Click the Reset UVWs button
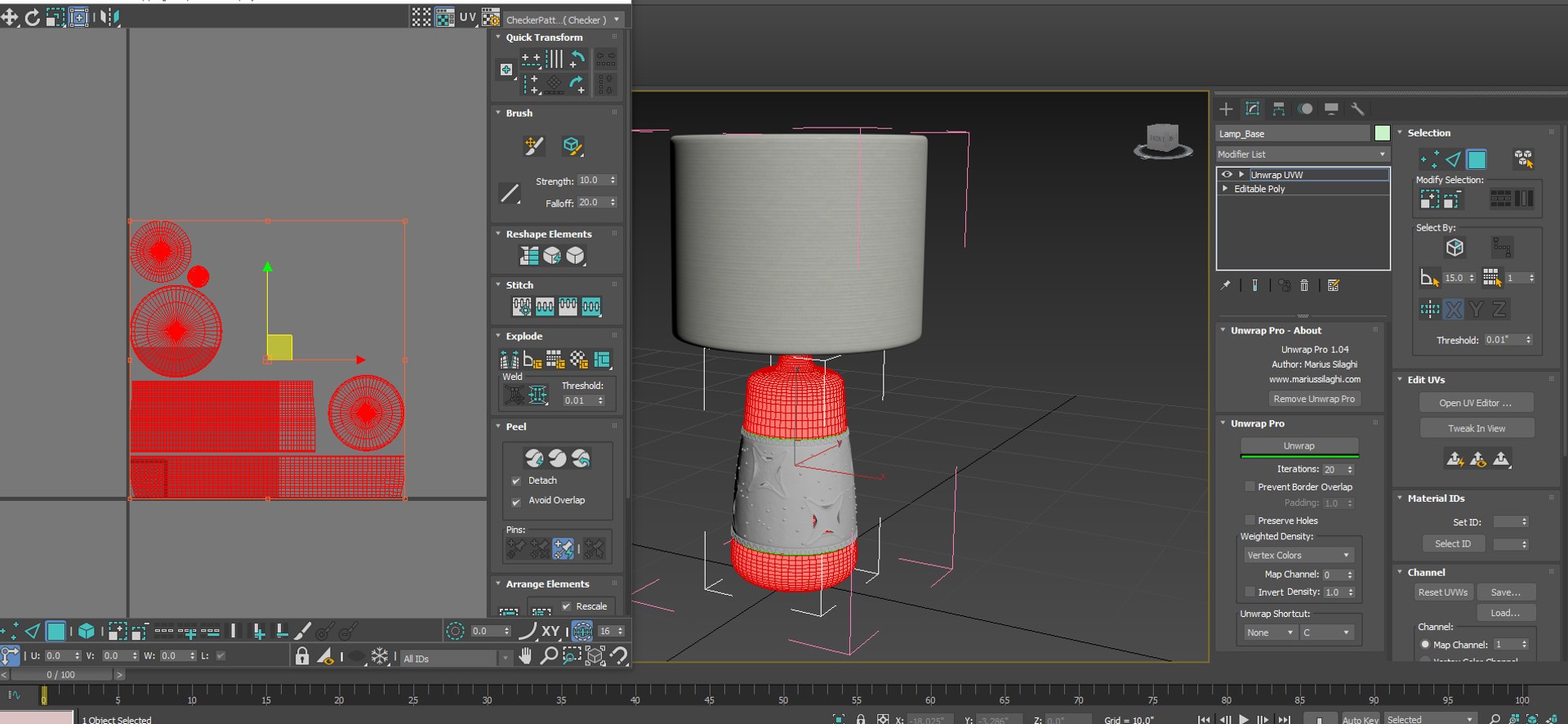 (1443, 592)
